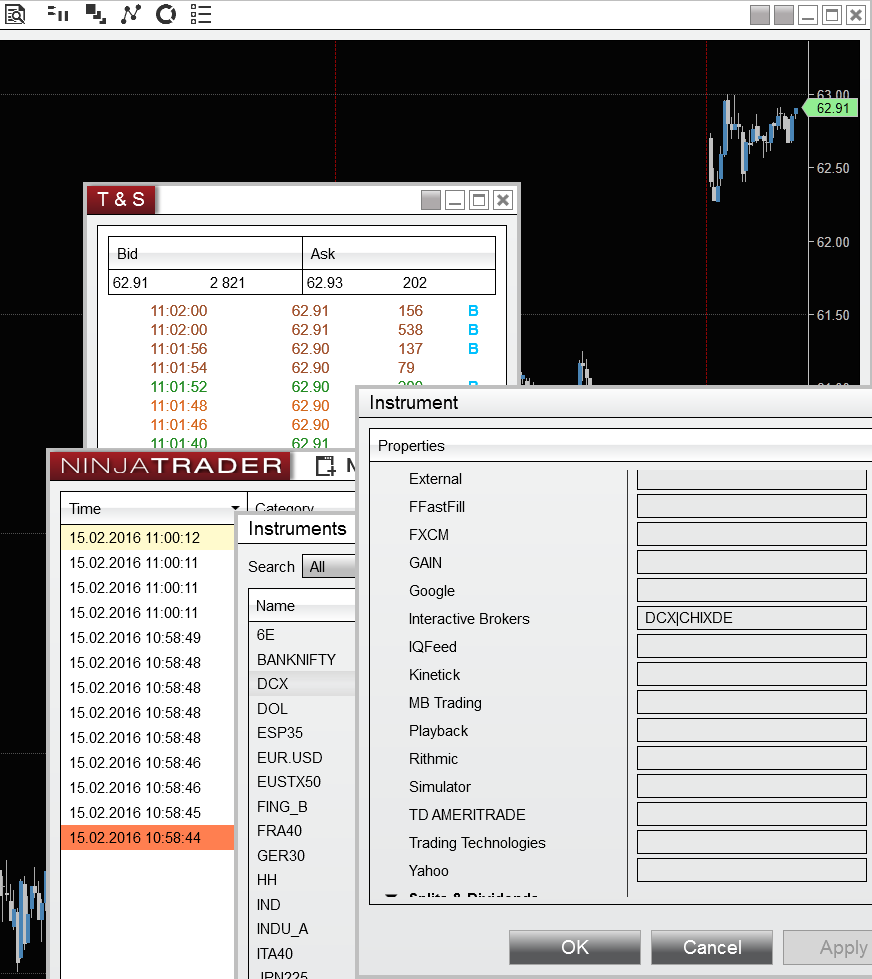This screenshot has height=979, width=872.
Task: Maximize the T&S window
Action: (x=479, y=200)
